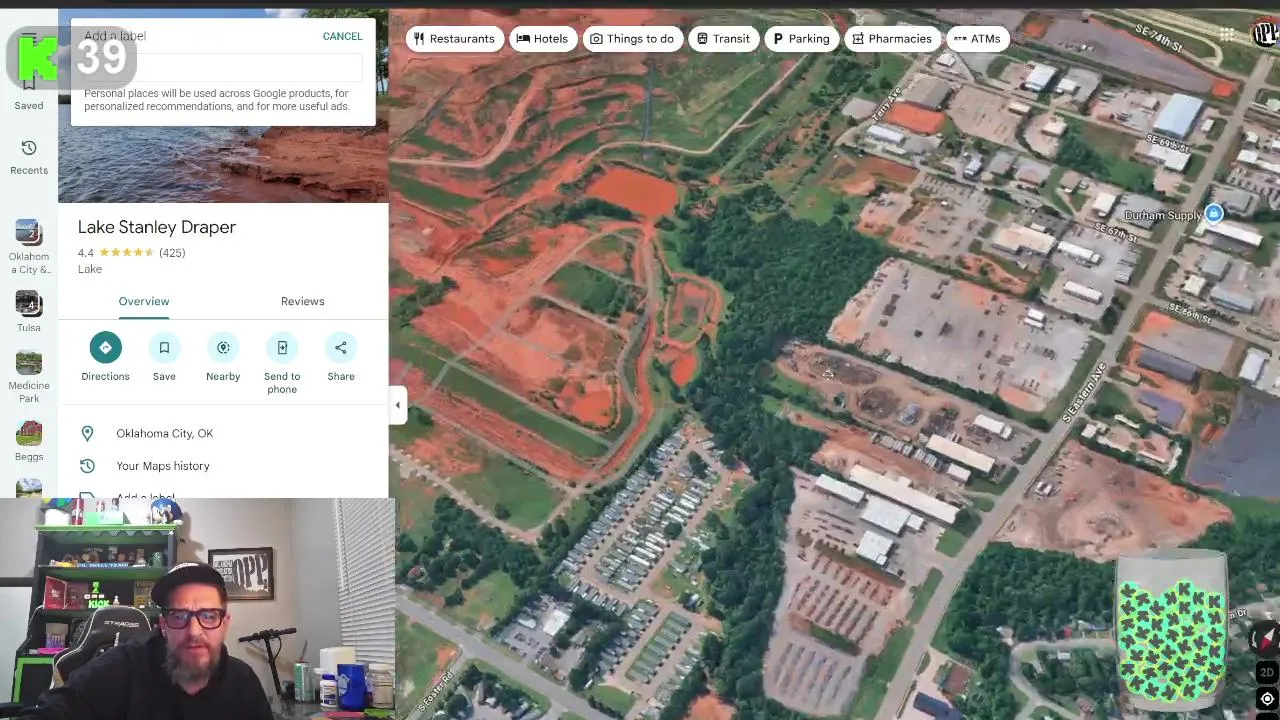Image resolution: width=1280 pixels, height=720 pixels.
Task: Click the Directions icon for Lake Stanley Draper
Action: 105,347
